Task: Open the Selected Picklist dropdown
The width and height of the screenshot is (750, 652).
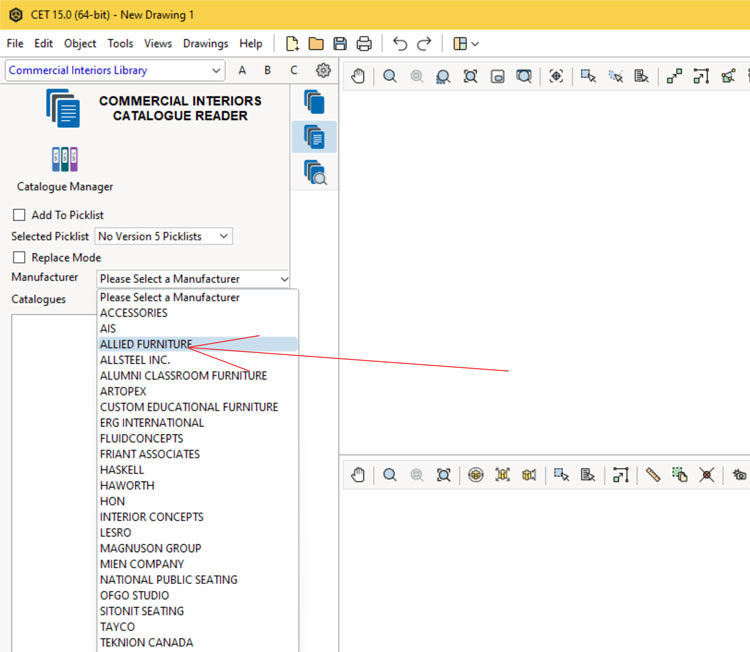Action: pyautogui.click(x=164, y=236)
